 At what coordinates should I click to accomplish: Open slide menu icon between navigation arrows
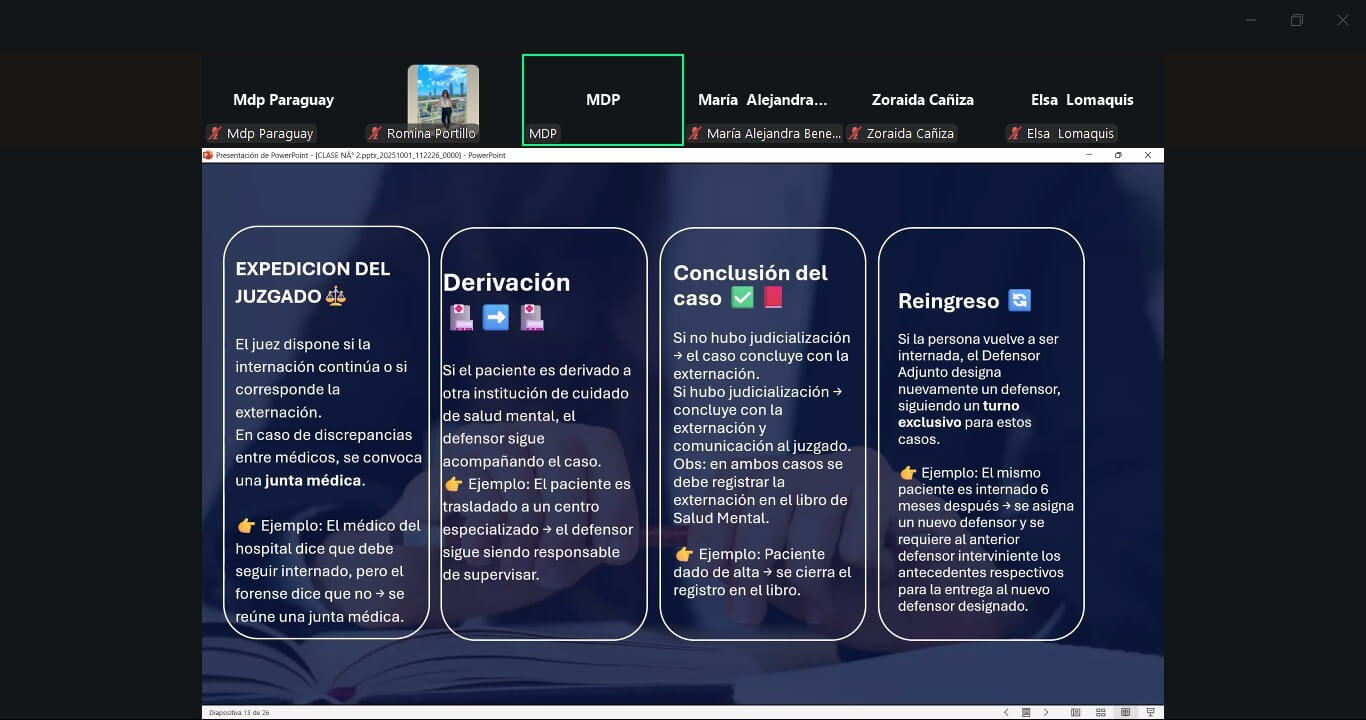click(1026, 712)
